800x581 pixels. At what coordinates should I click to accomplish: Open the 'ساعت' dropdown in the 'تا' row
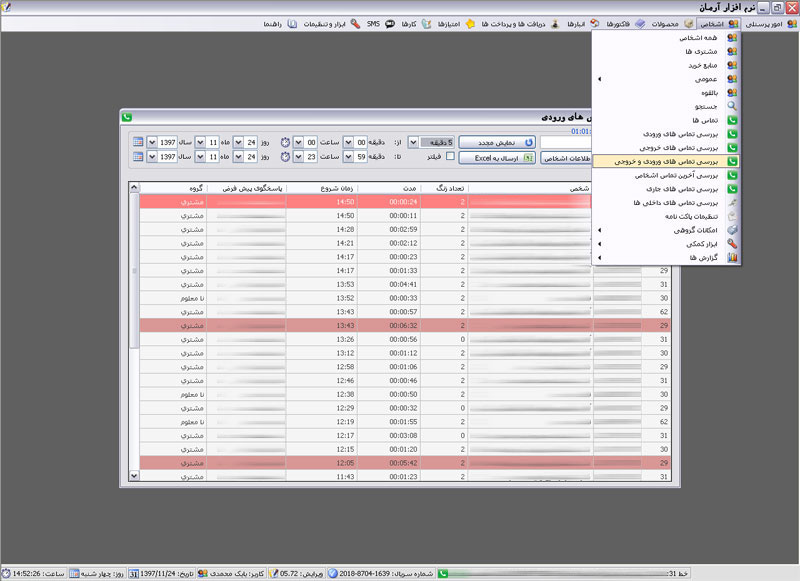tap(298, 157)
